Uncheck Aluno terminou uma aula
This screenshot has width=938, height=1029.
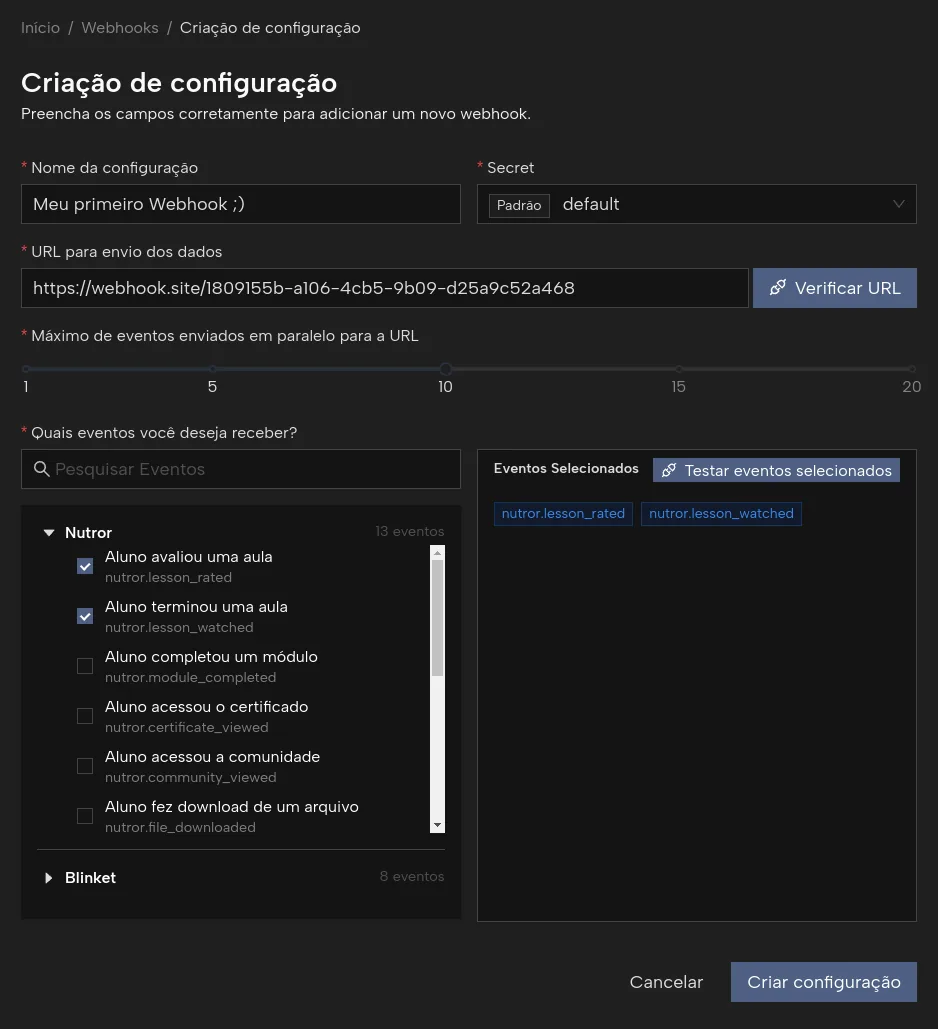click(85, 616)
